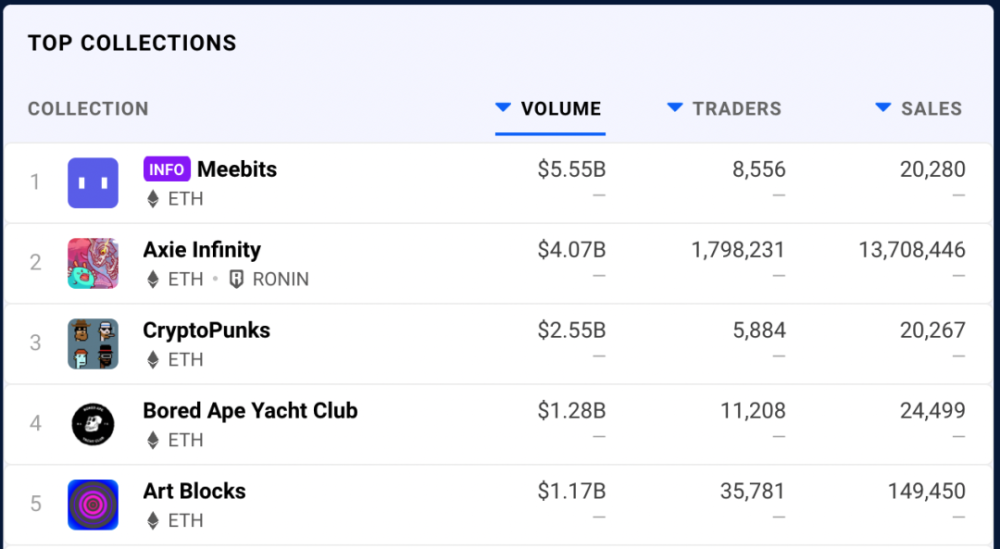The image size is (1000, 549).
Task: Click the ETH icon under CryptoPunks
Action: coord(153,360)
